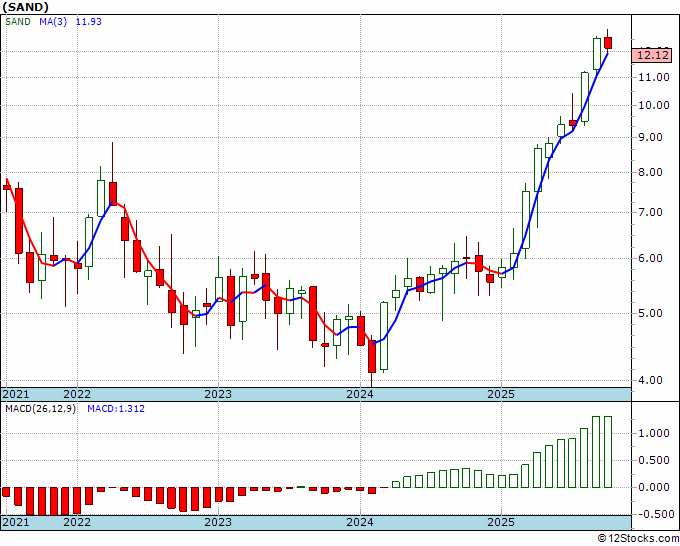The width and height of the screenshot is (680, 546).
Task: Click the 0.000 MACD axis label
Action: (654, 487)
